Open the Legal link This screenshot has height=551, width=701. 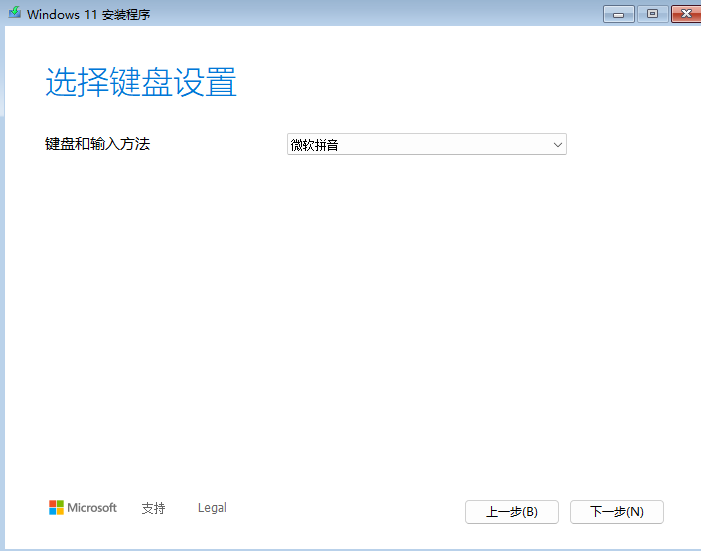click(x=212, y=508)
